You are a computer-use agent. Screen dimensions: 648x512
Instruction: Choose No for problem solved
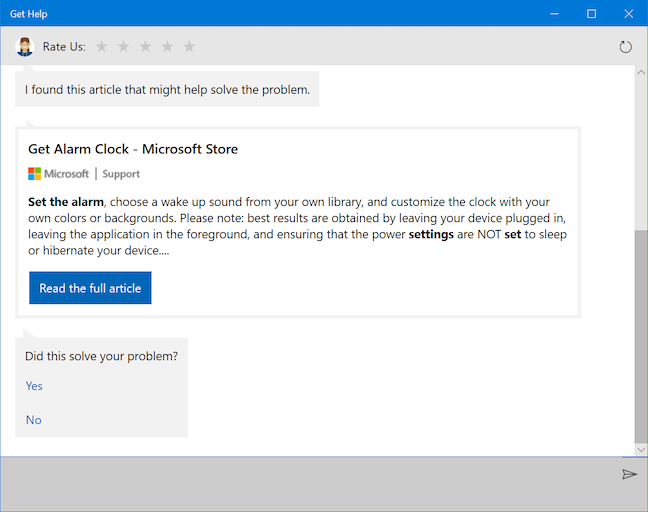[33, 420]
